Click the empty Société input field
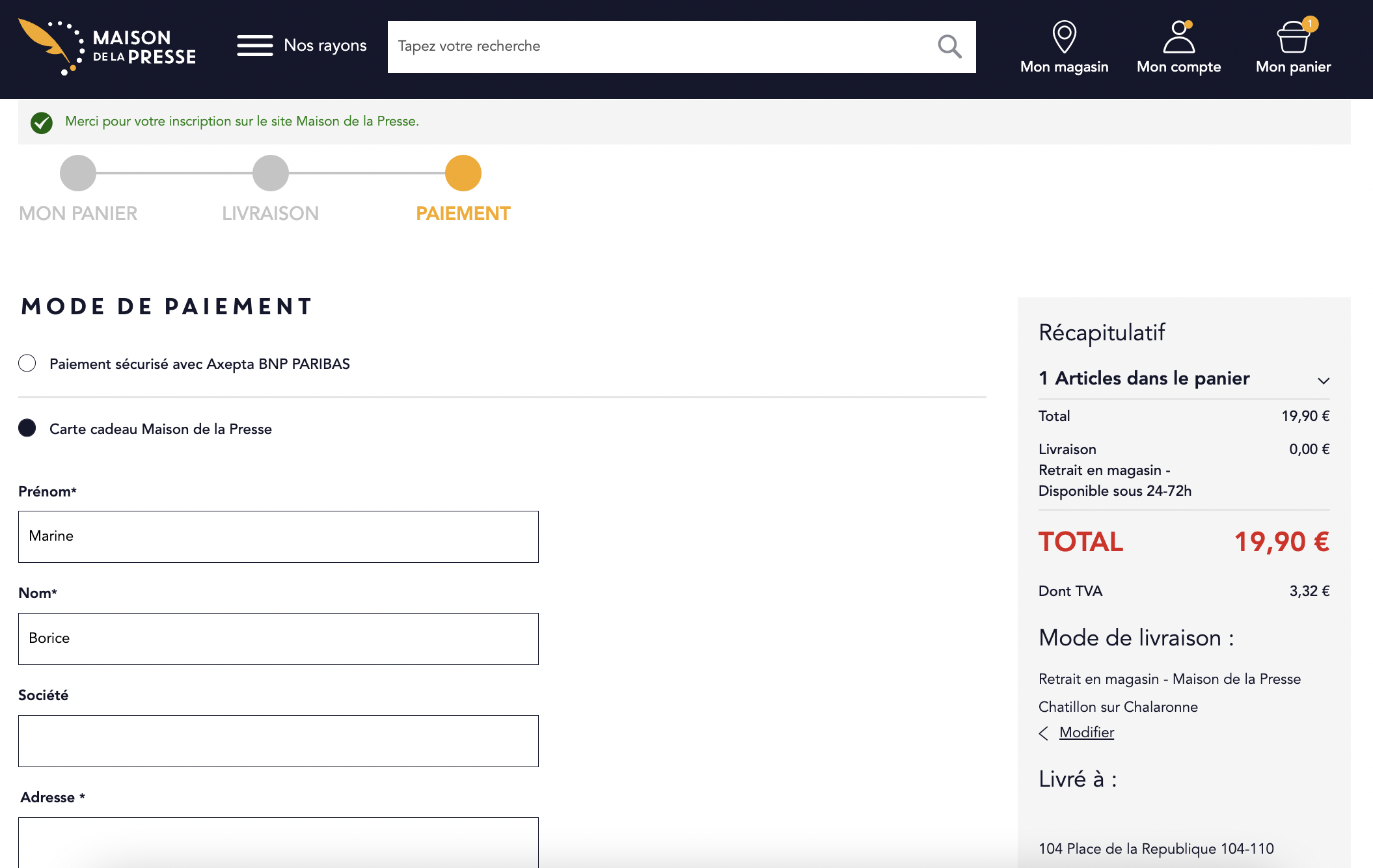 [x=279, y=741]
